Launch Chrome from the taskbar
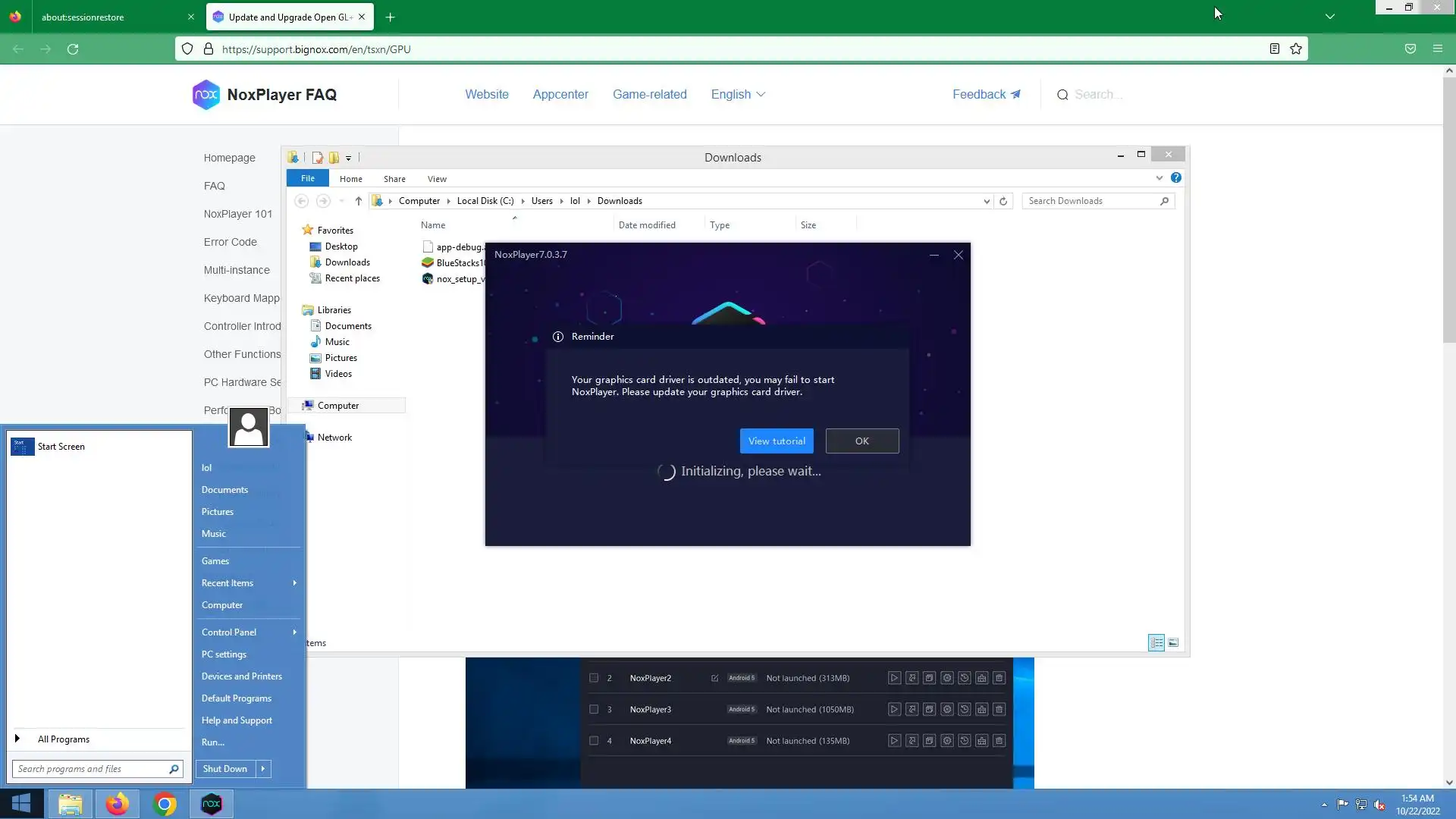1456x819 pixels. (165, 804)
